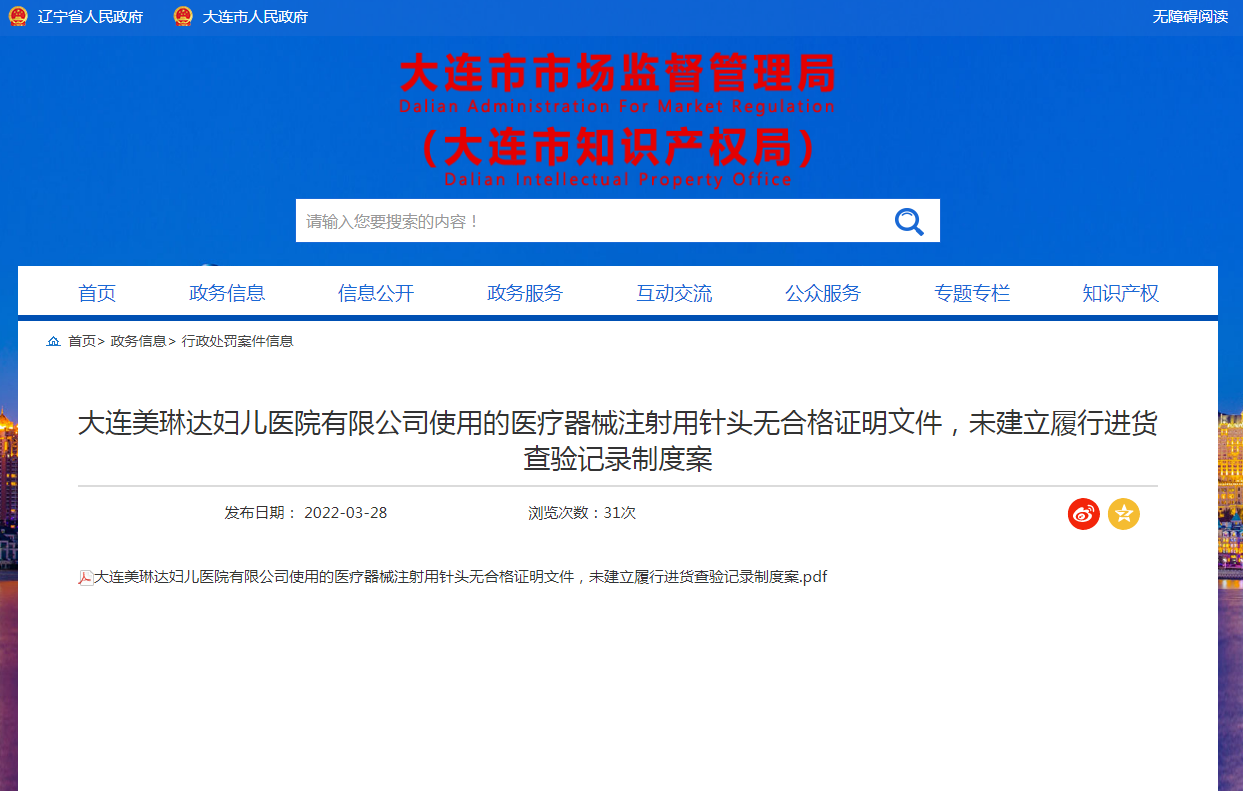1243x791 pixels.
Task: Click Liaoning Province government emblem icon
Action: tap(18, 17)
